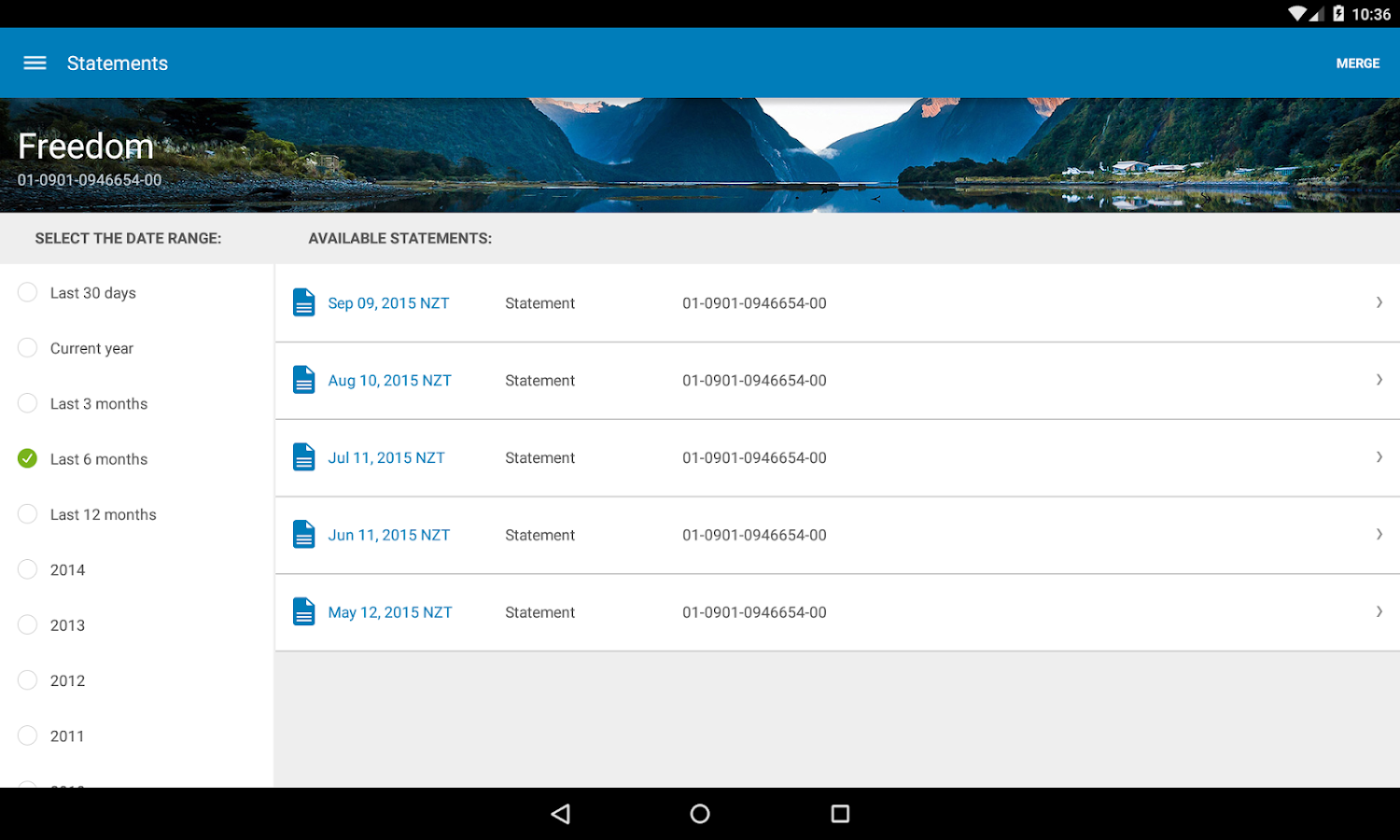Tap the AVAILABLE STATEMENTS heading
The image size is (1400, 840).
click(x=399, y=239)
